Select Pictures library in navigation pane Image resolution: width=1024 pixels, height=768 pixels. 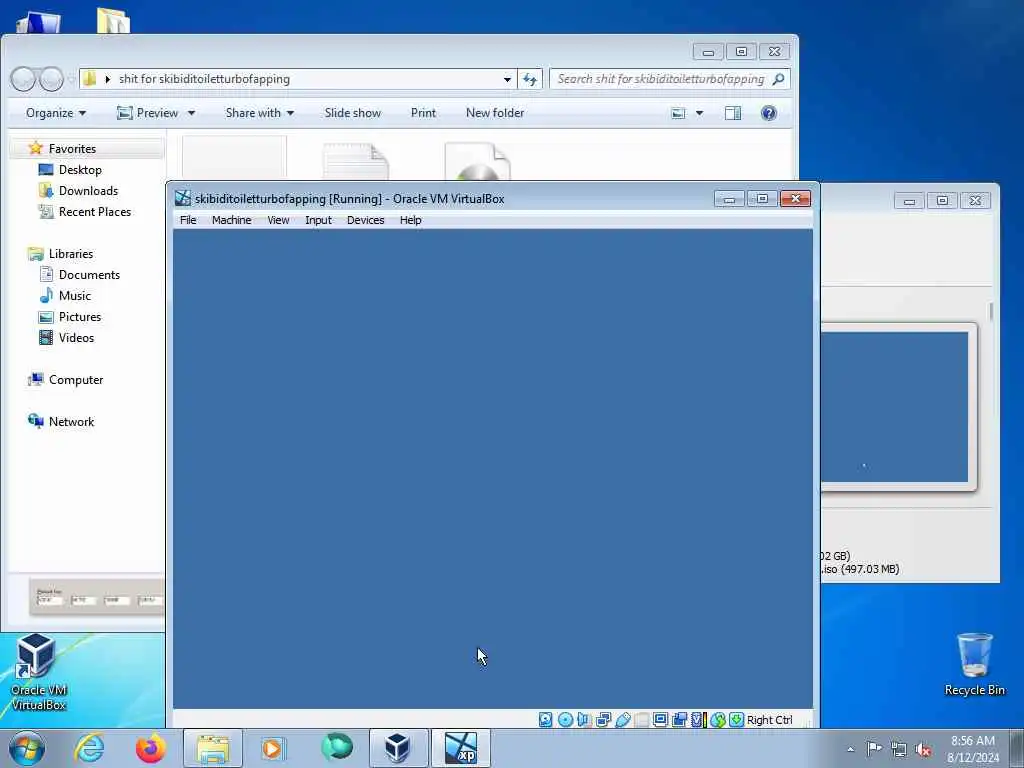click(x=80, y=317)
